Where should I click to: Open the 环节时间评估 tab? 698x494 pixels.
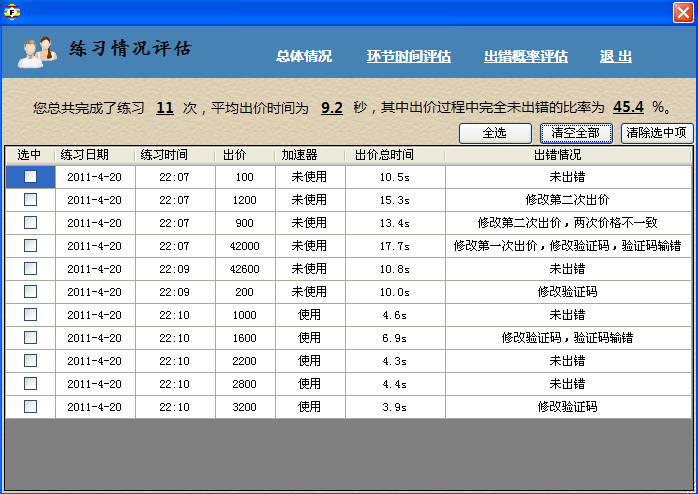point(409,56)
